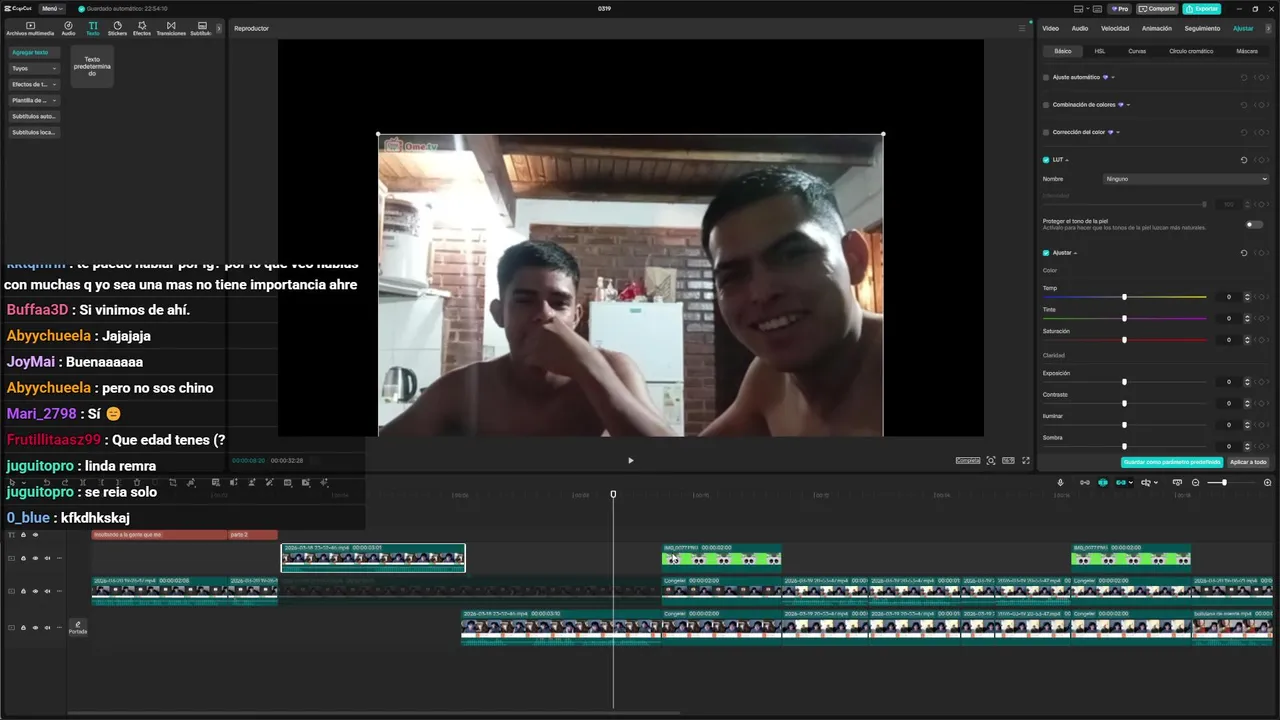The height and width of the screenshot is (720, 1280).
Task: Toggle auto snapping icon in timeline
Action: 1103,482
